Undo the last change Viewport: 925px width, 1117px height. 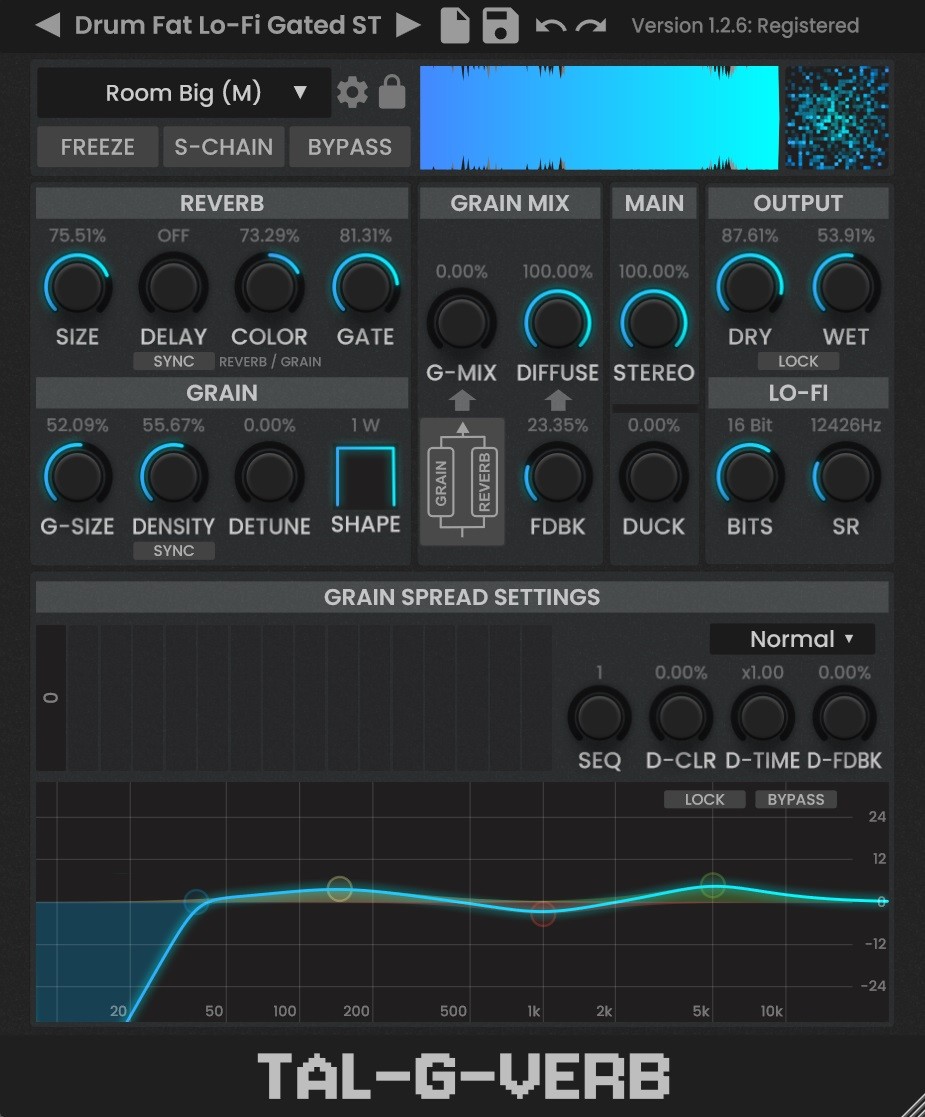click(x=551, y=26)
